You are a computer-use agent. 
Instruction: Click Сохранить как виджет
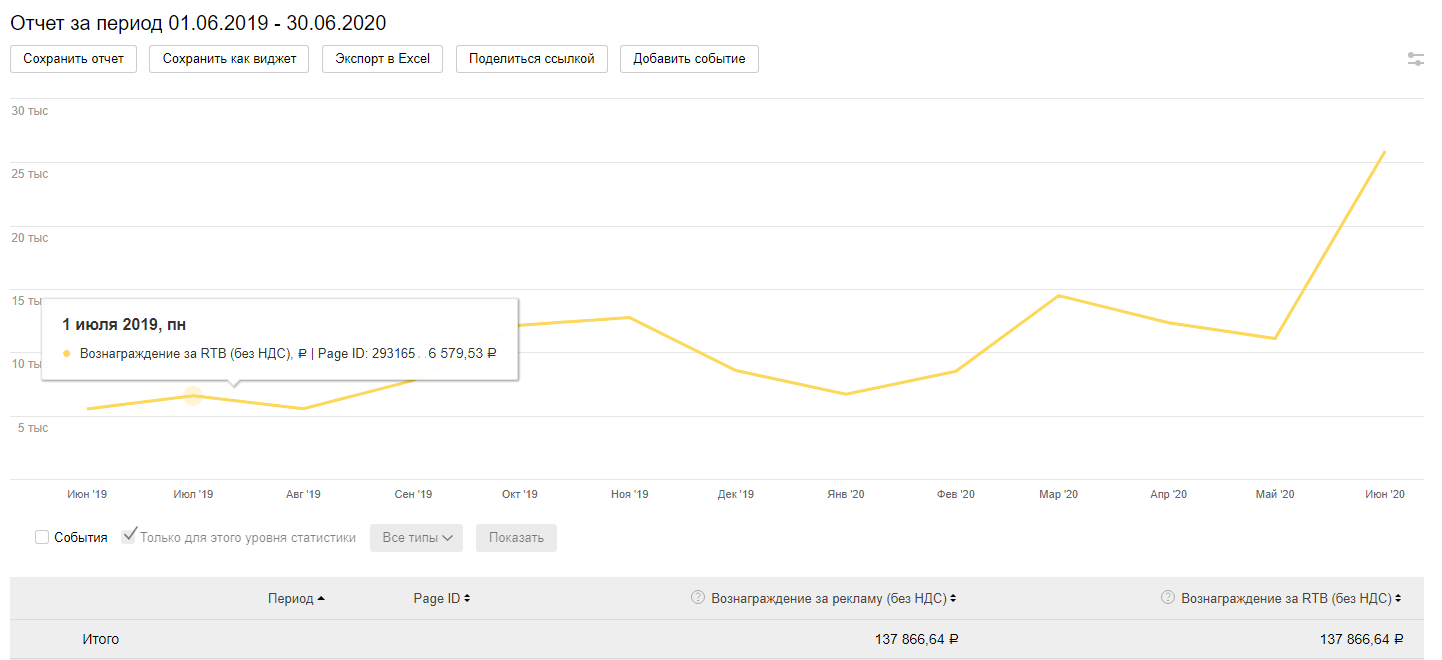click(x=229, y=59)
